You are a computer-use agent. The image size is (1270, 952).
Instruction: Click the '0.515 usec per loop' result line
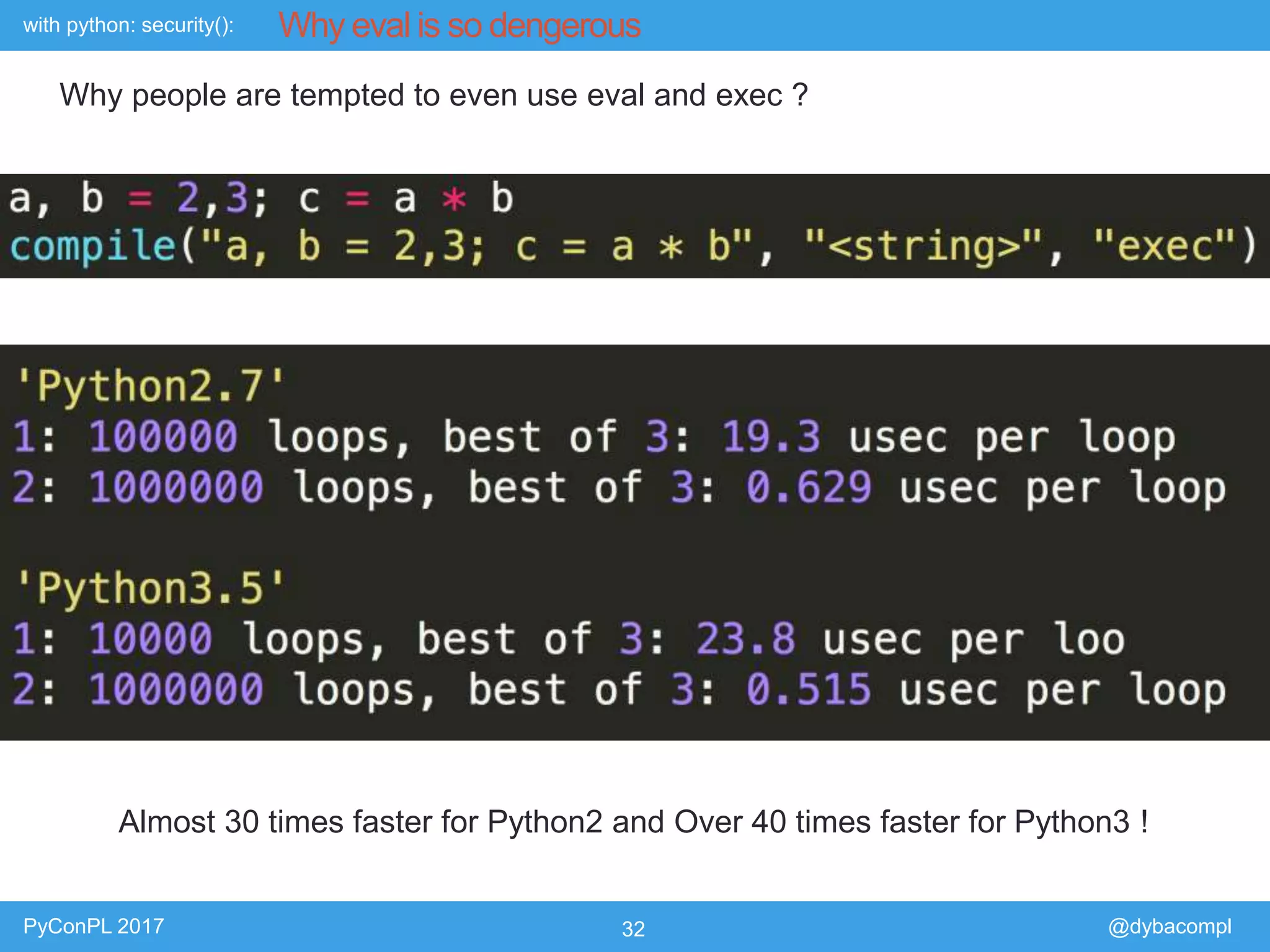click(x=619, y=690)
